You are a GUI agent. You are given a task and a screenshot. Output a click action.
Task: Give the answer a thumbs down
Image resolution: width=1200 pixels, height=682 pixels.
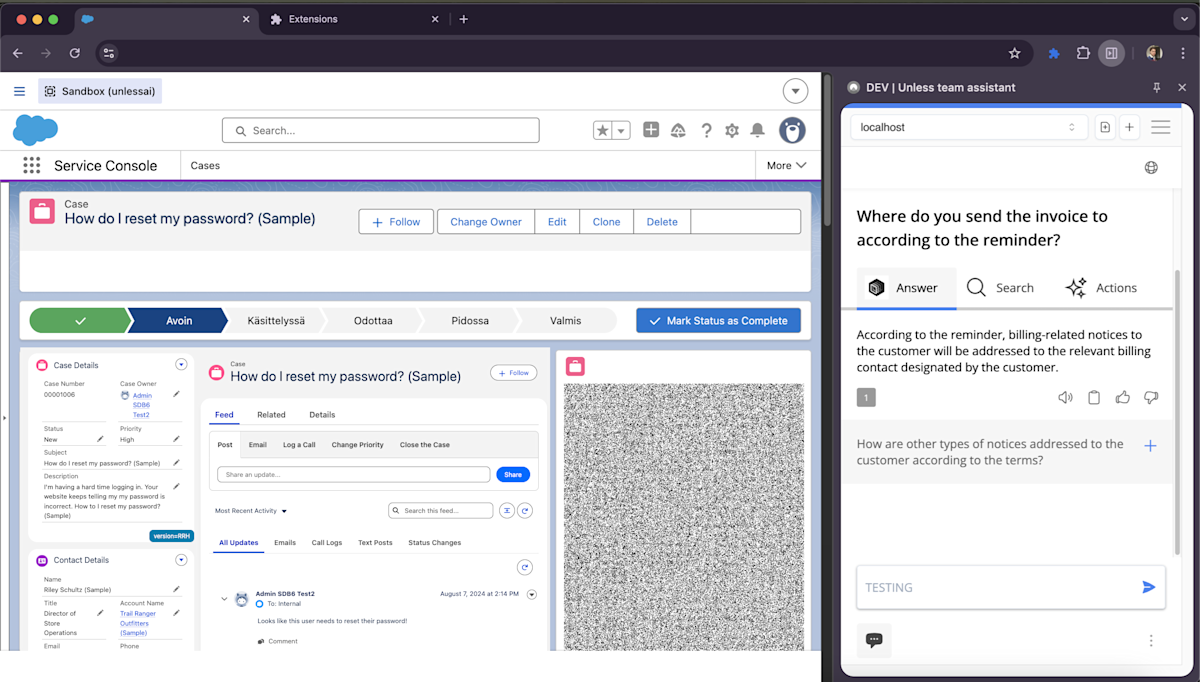1151,396
